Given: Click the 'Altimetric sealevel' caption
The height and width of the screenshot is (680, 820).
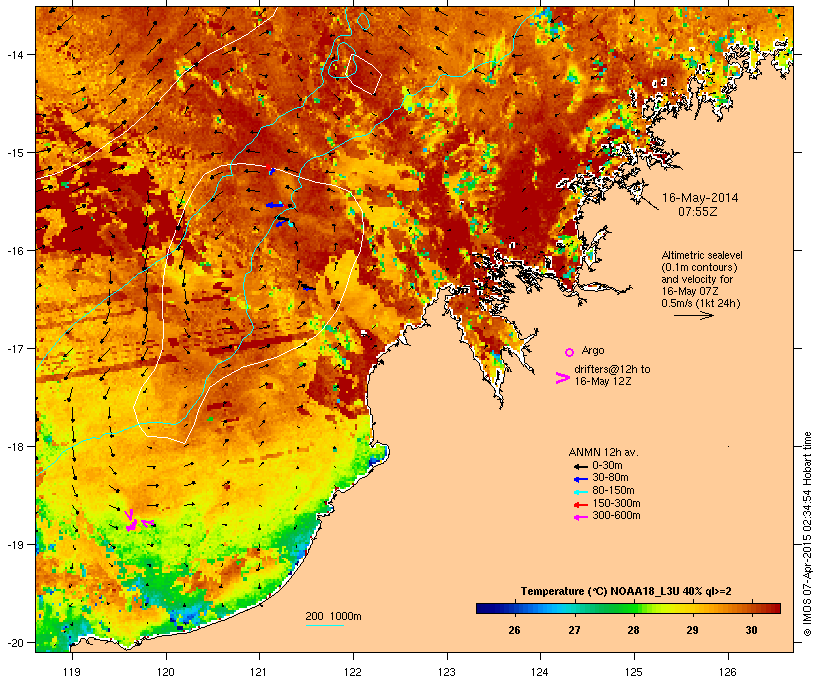Looking at the screenshot, I should 702,255.
